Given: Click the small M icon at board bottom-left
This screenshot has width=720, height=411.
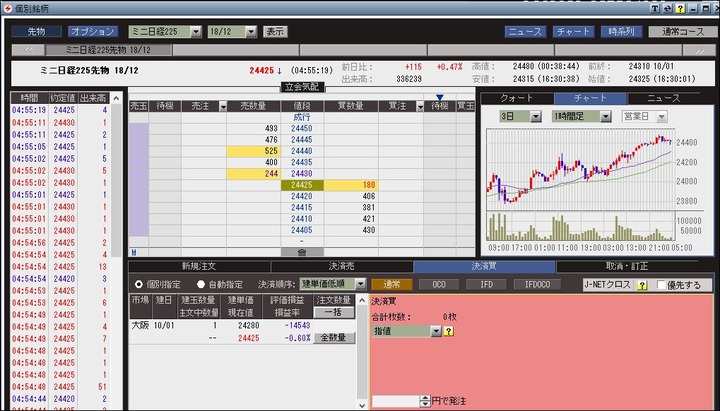Looking at the screenshot, I should [x=134, y=252].
